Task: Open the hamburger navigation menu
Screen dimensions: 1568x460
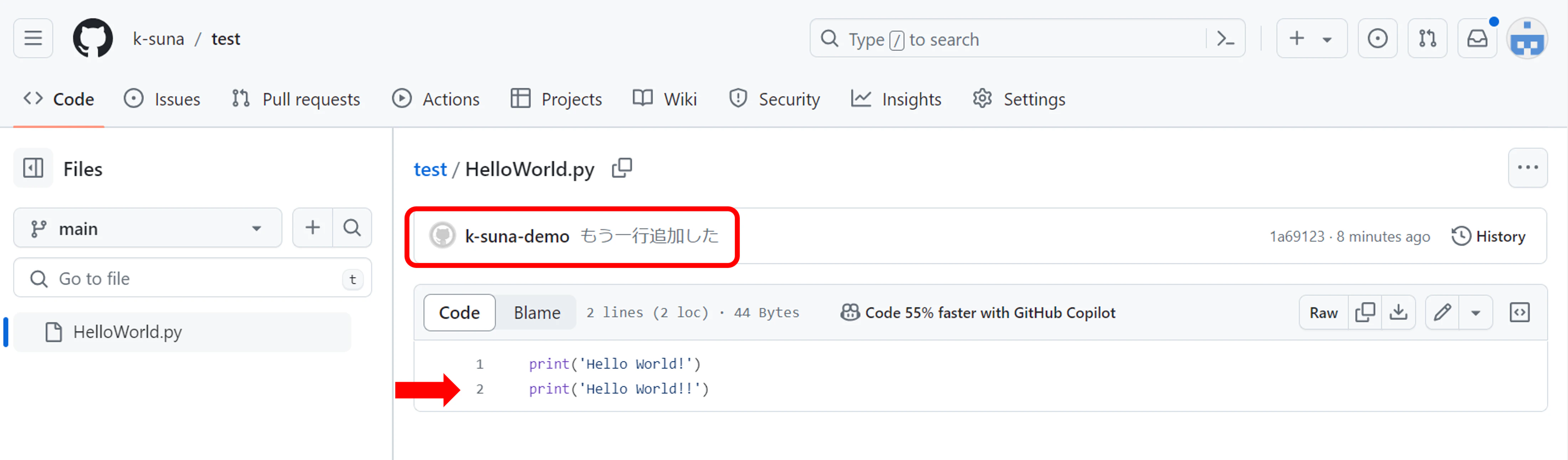Action: tap(33, 38)
